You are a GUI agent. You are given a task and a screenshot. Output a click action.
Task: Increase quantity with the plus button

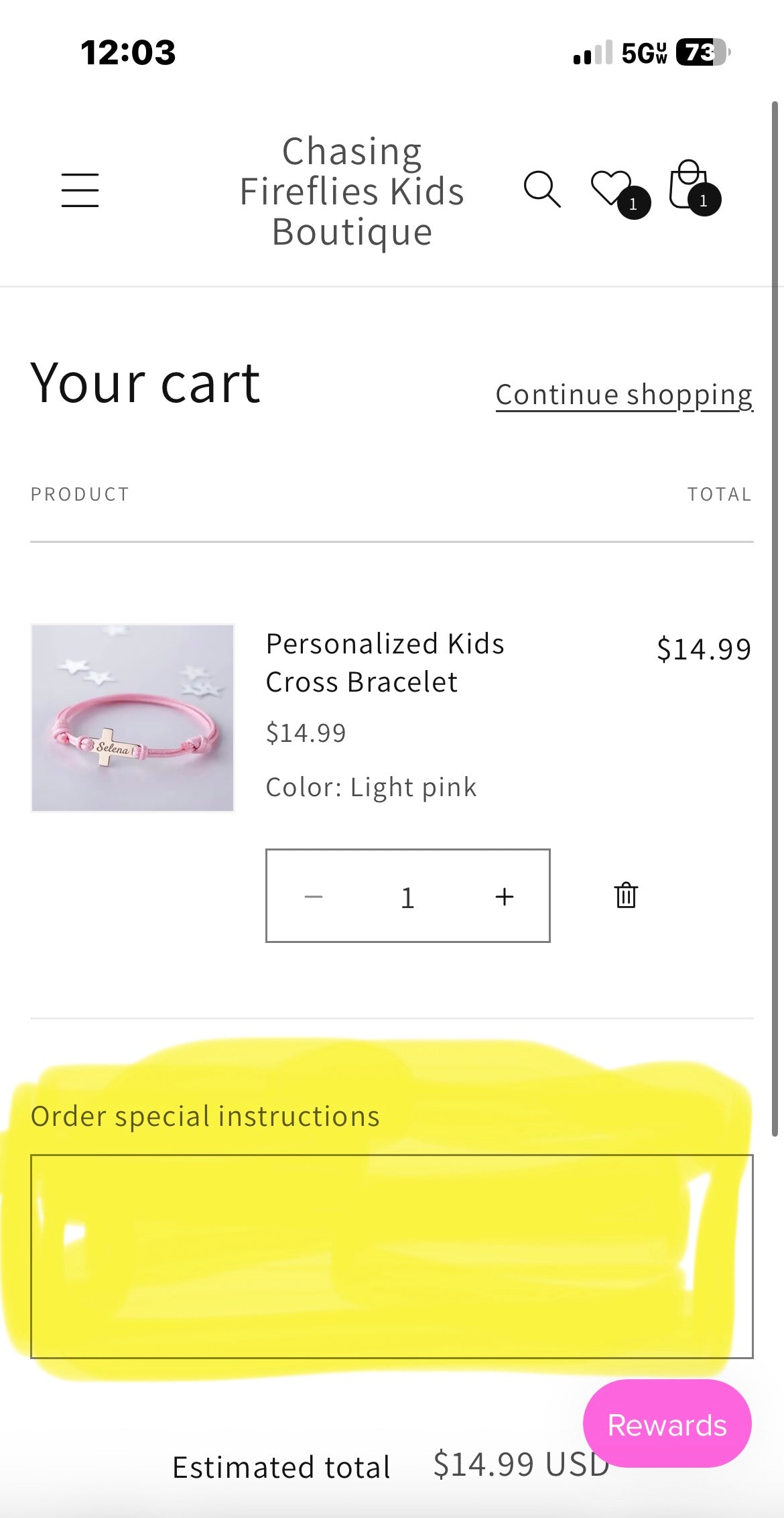click(504, 895)
